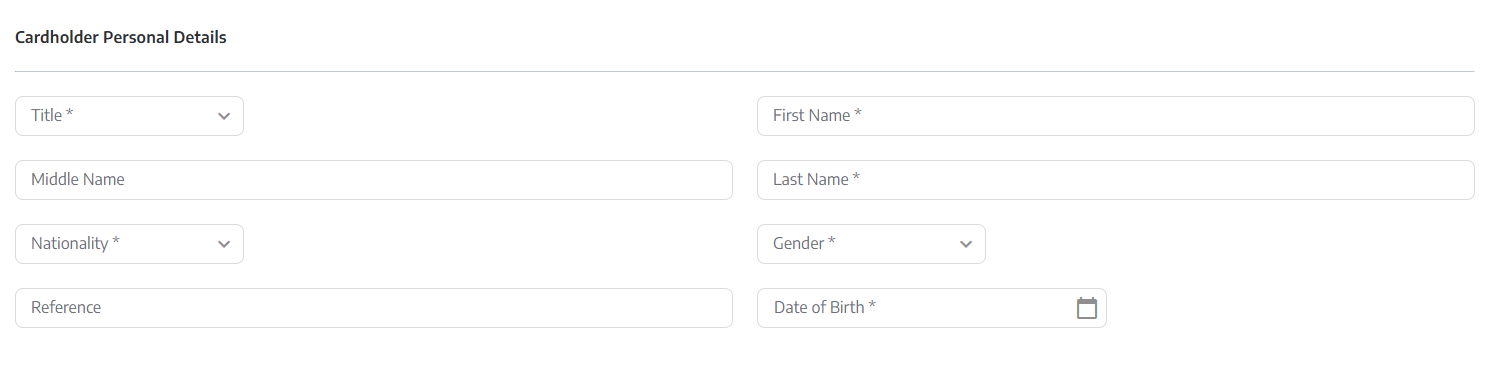Focus the First Name input field
Screen dimensions: 1492x367
1116,116
